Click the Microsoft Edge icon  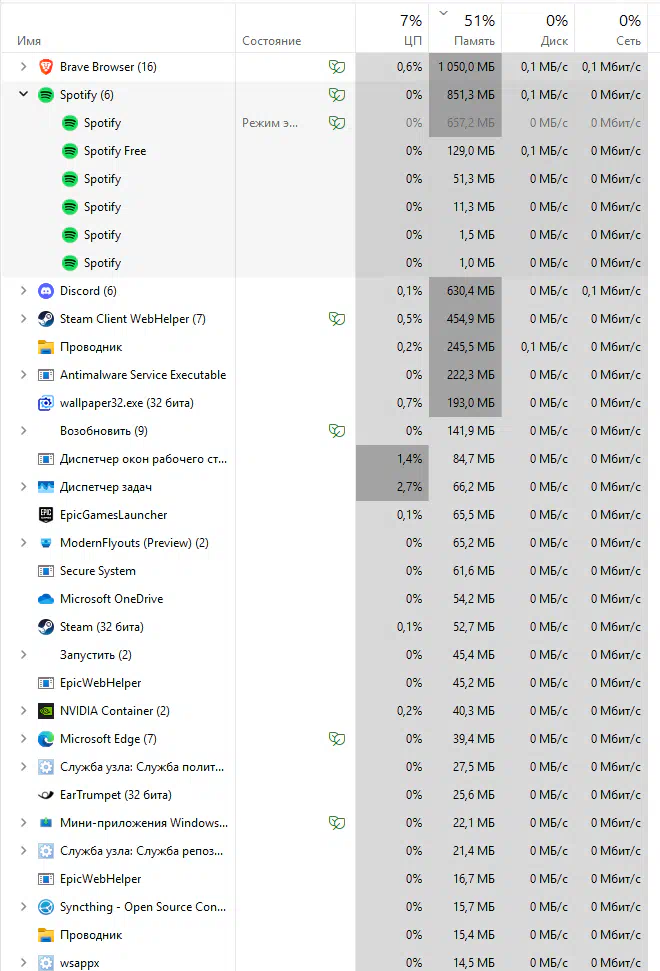click(46, 739)
